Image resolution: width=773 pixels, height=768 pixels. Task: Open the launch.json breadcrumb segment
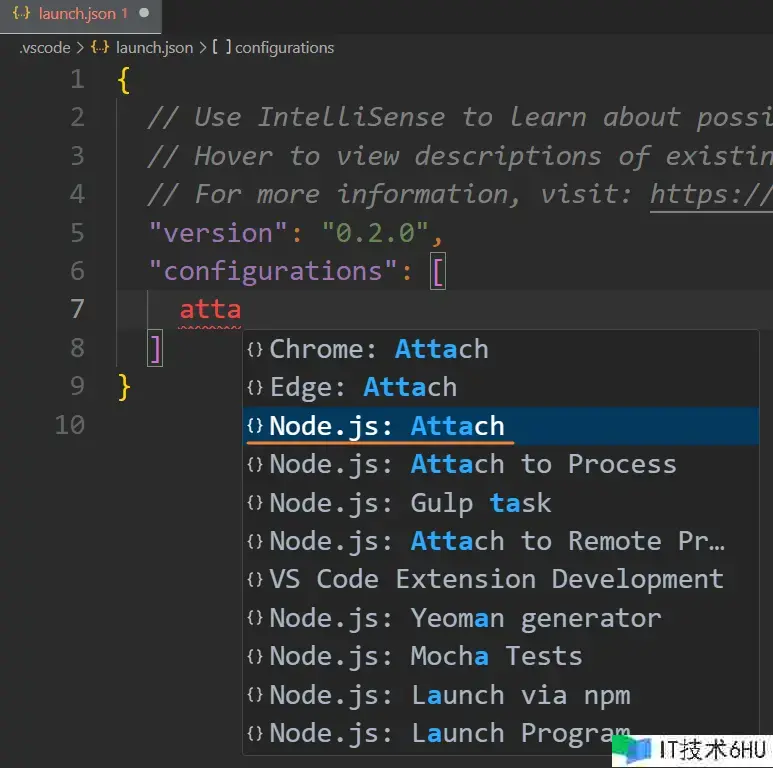click(153, 47)
